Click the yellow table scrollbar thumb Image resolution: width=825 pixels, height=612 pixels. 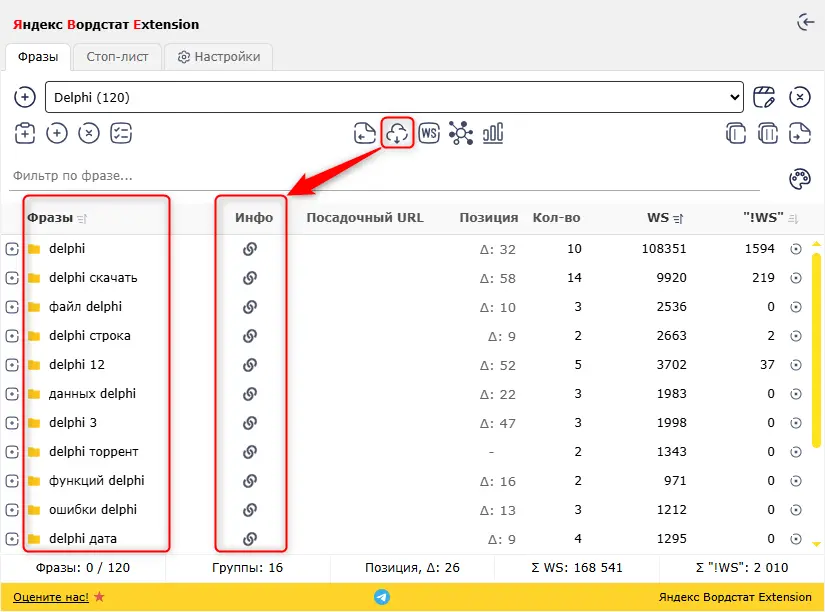click(x=816, y=350)
